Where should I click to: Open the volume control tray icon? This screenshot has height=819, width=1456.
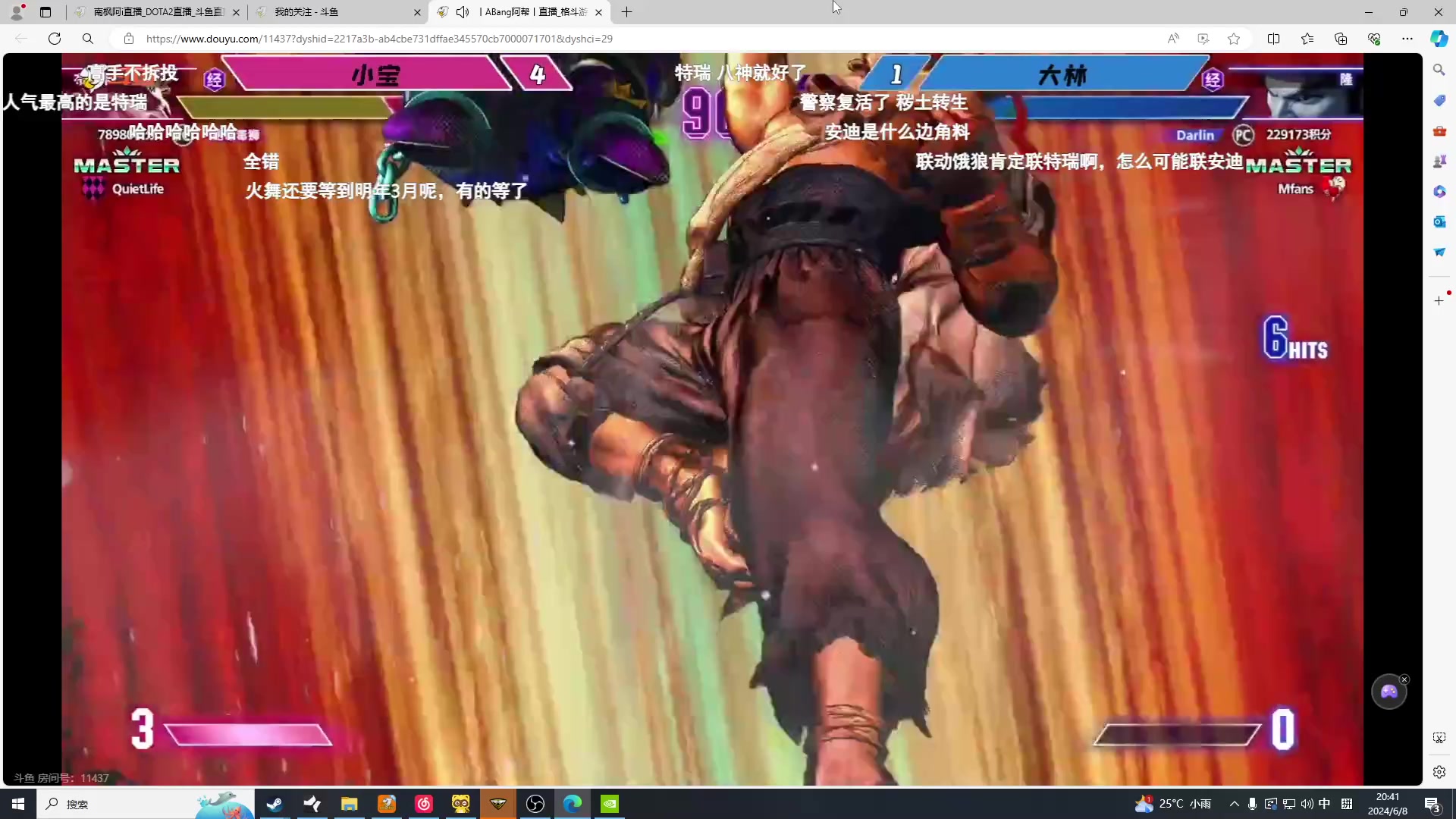[x=1307, y=804]
